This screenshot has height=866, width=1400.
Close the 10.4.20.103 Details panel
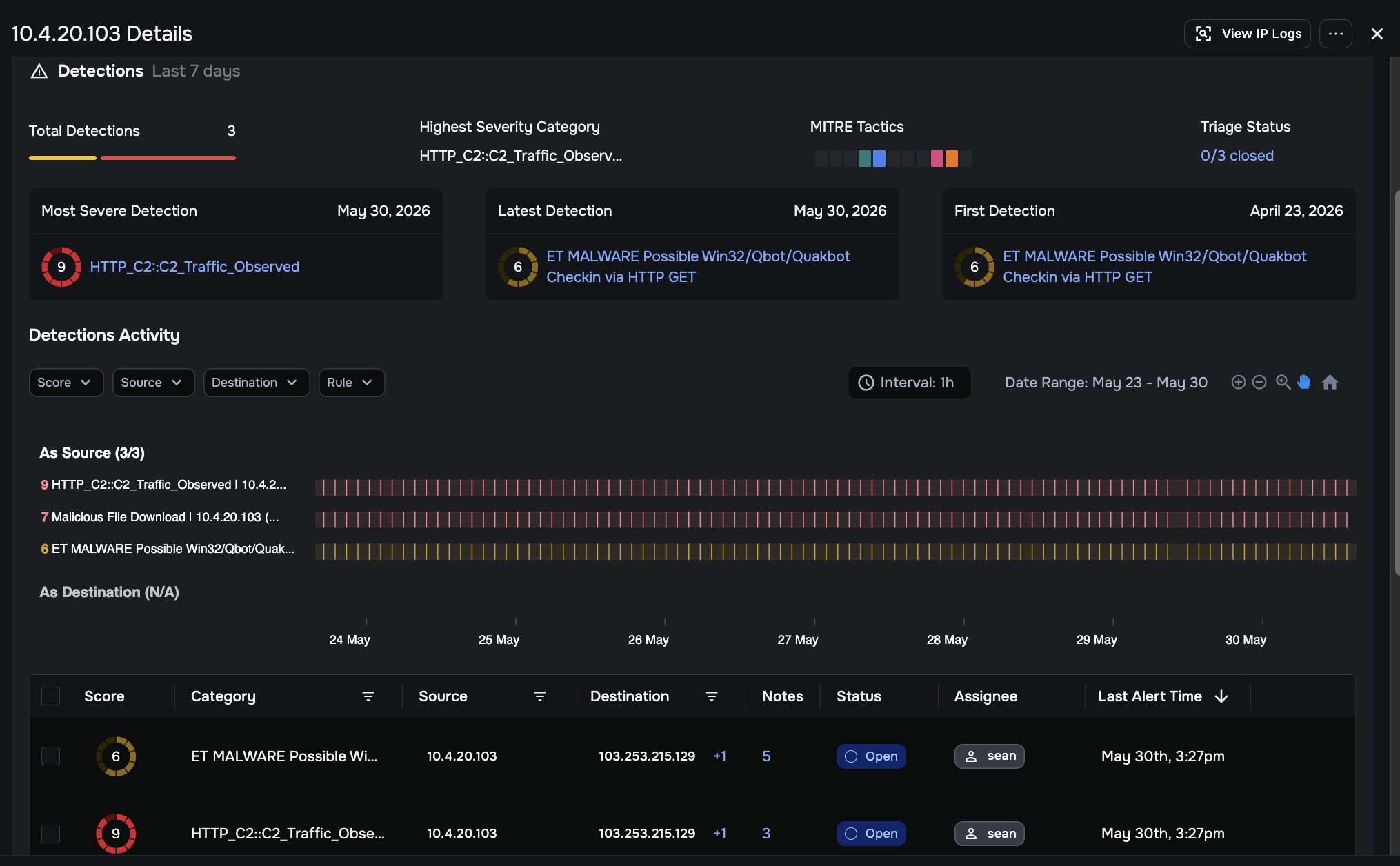pyautogui.click(x=1377, y=34)
